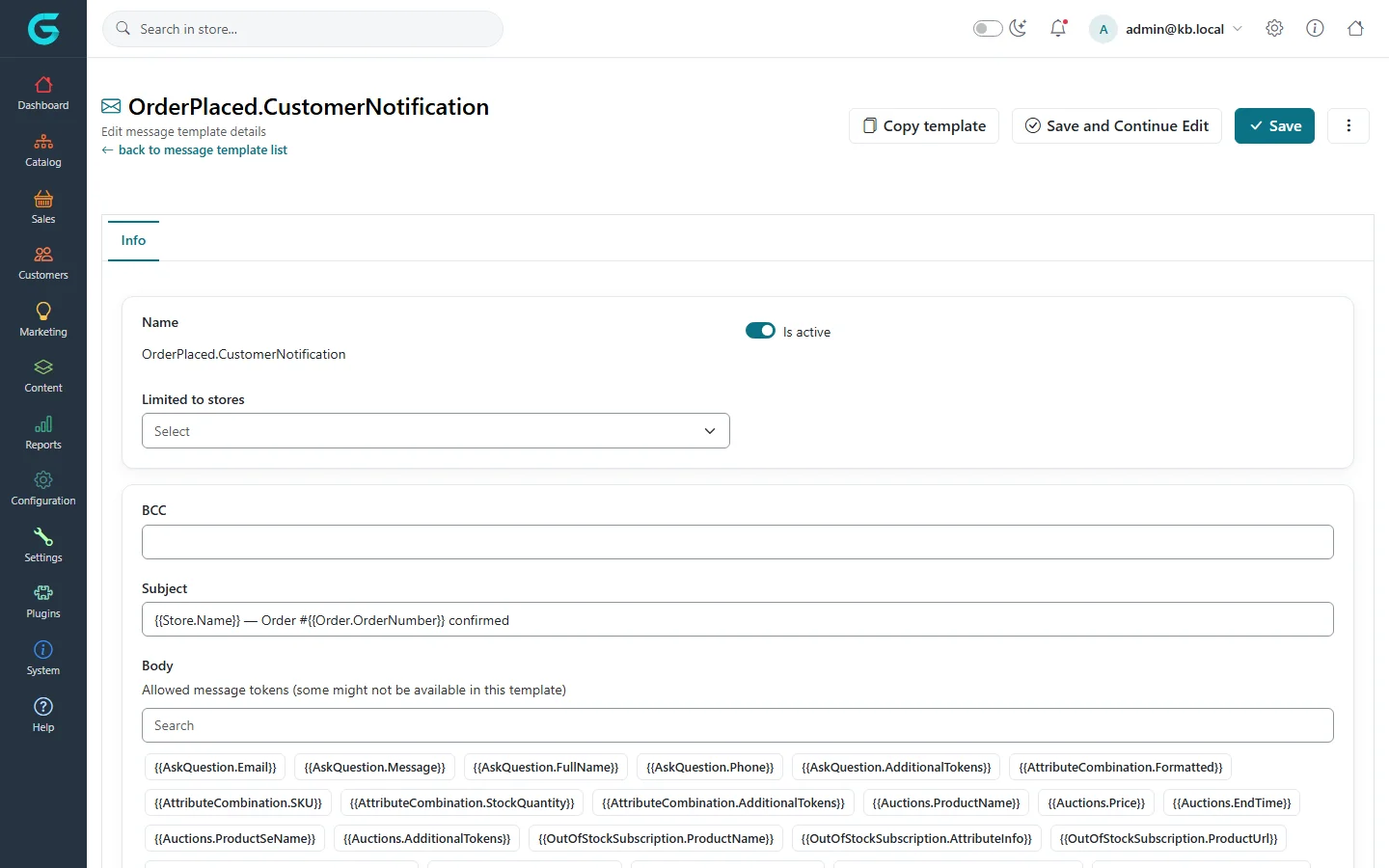Open the Sales sidebar section
This screenshot has height=868, width=1389.
point(43,207)
